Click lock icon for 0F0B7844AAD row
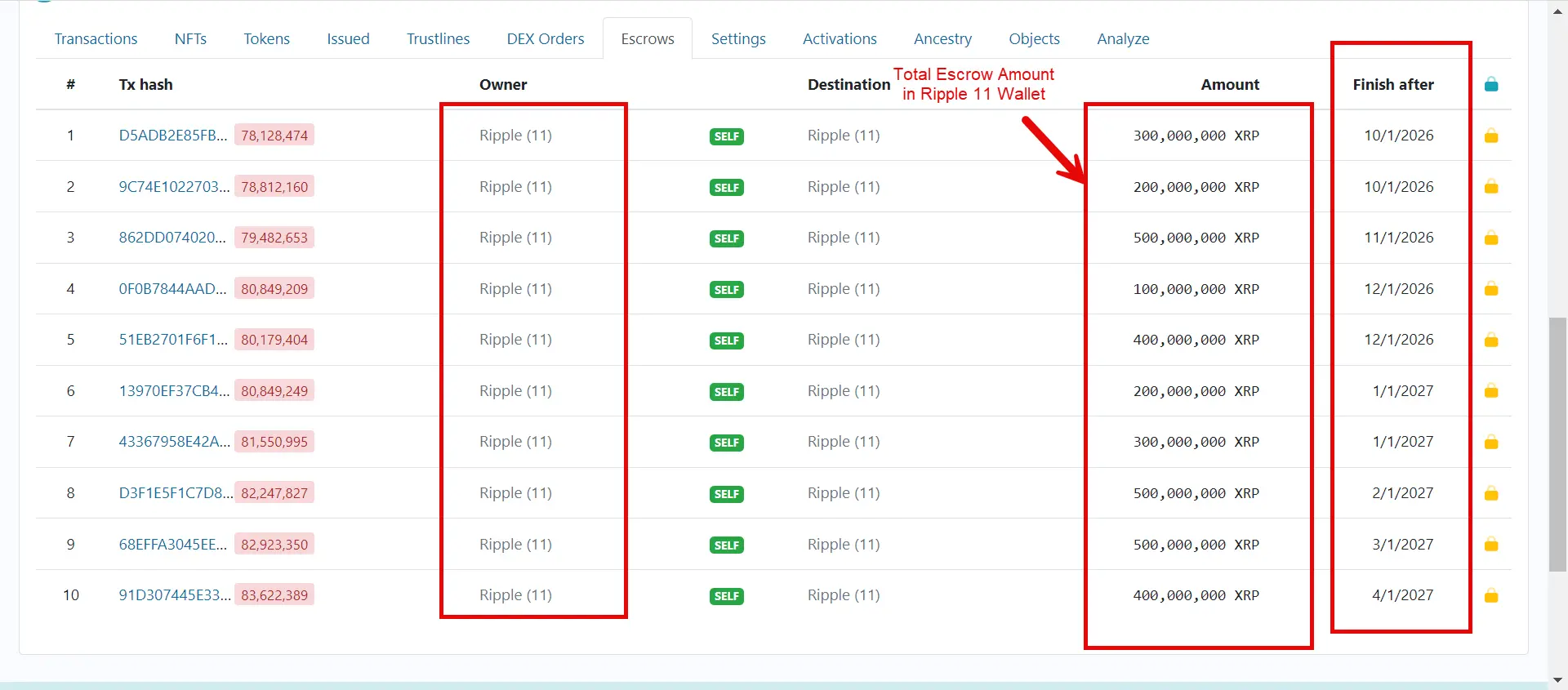 (x=1491, y=288)
